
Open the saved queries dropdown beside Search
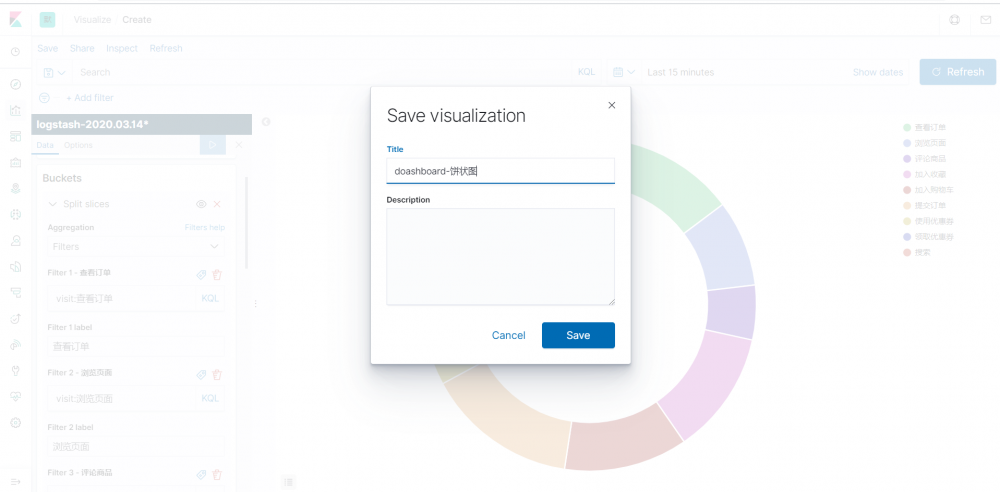(54, 72)
